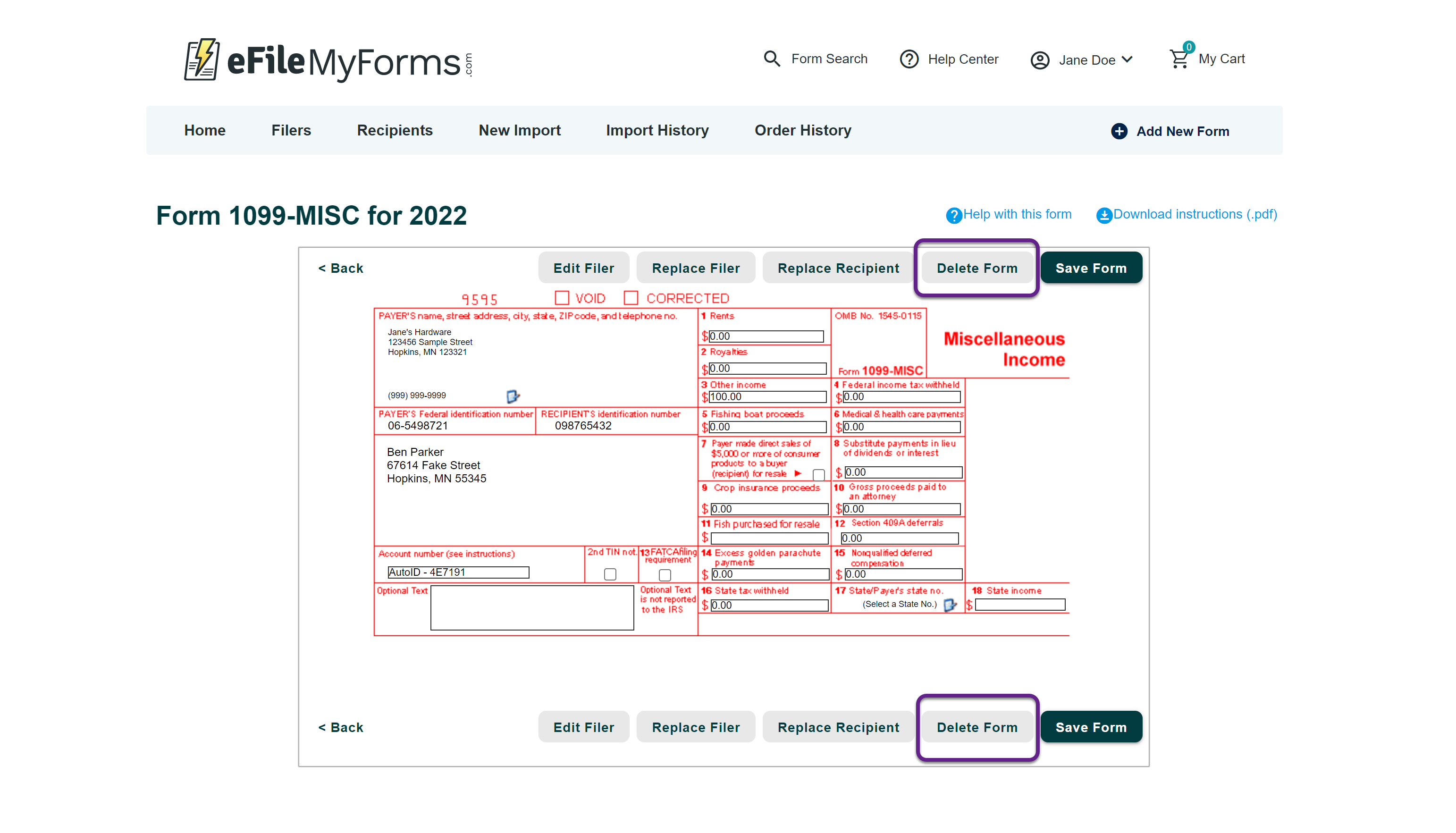
Task: Open the Recipients menu item
Action: pos(395,130)
